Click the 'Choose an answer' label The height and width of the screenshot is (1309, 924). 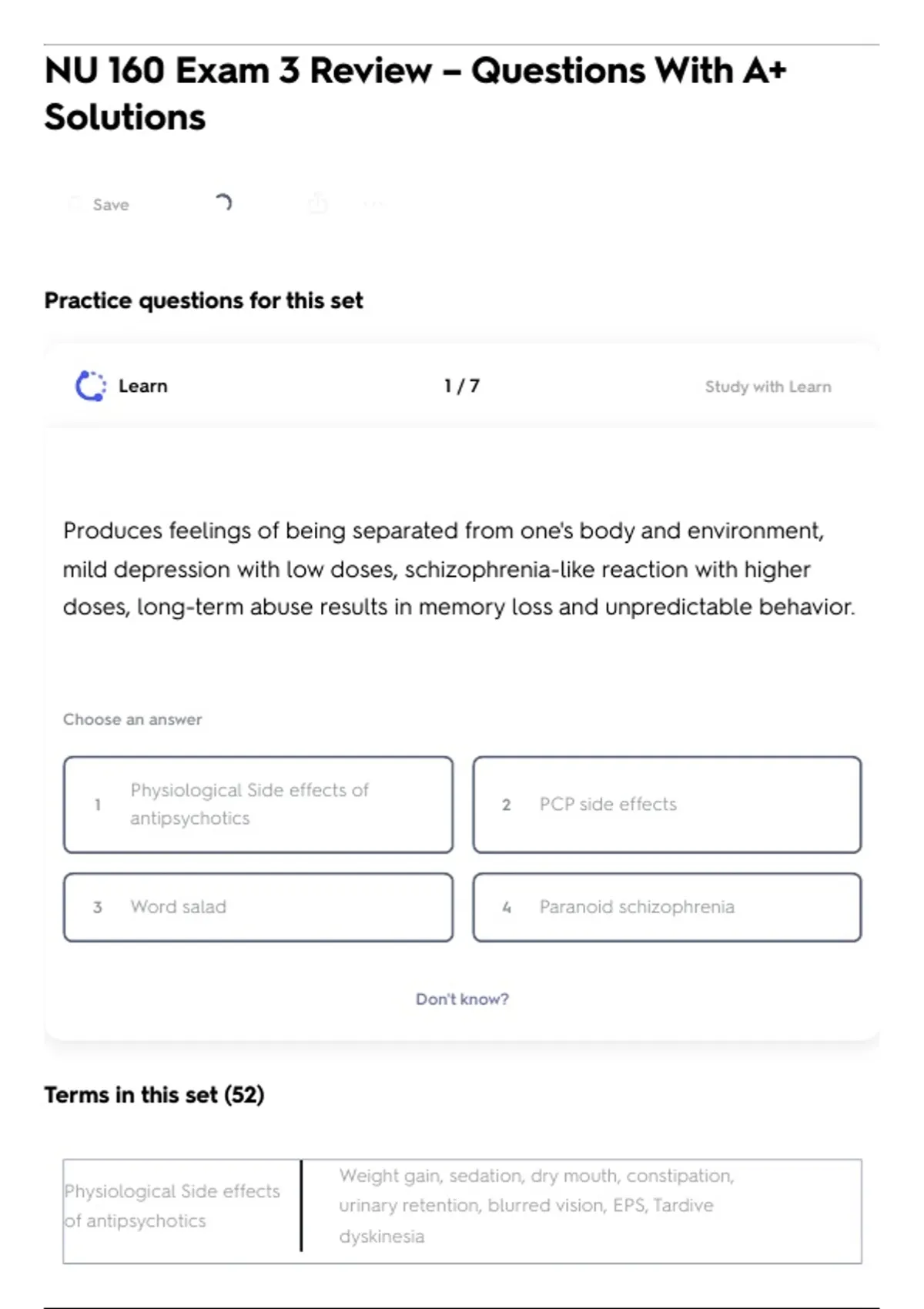[132, 720]
